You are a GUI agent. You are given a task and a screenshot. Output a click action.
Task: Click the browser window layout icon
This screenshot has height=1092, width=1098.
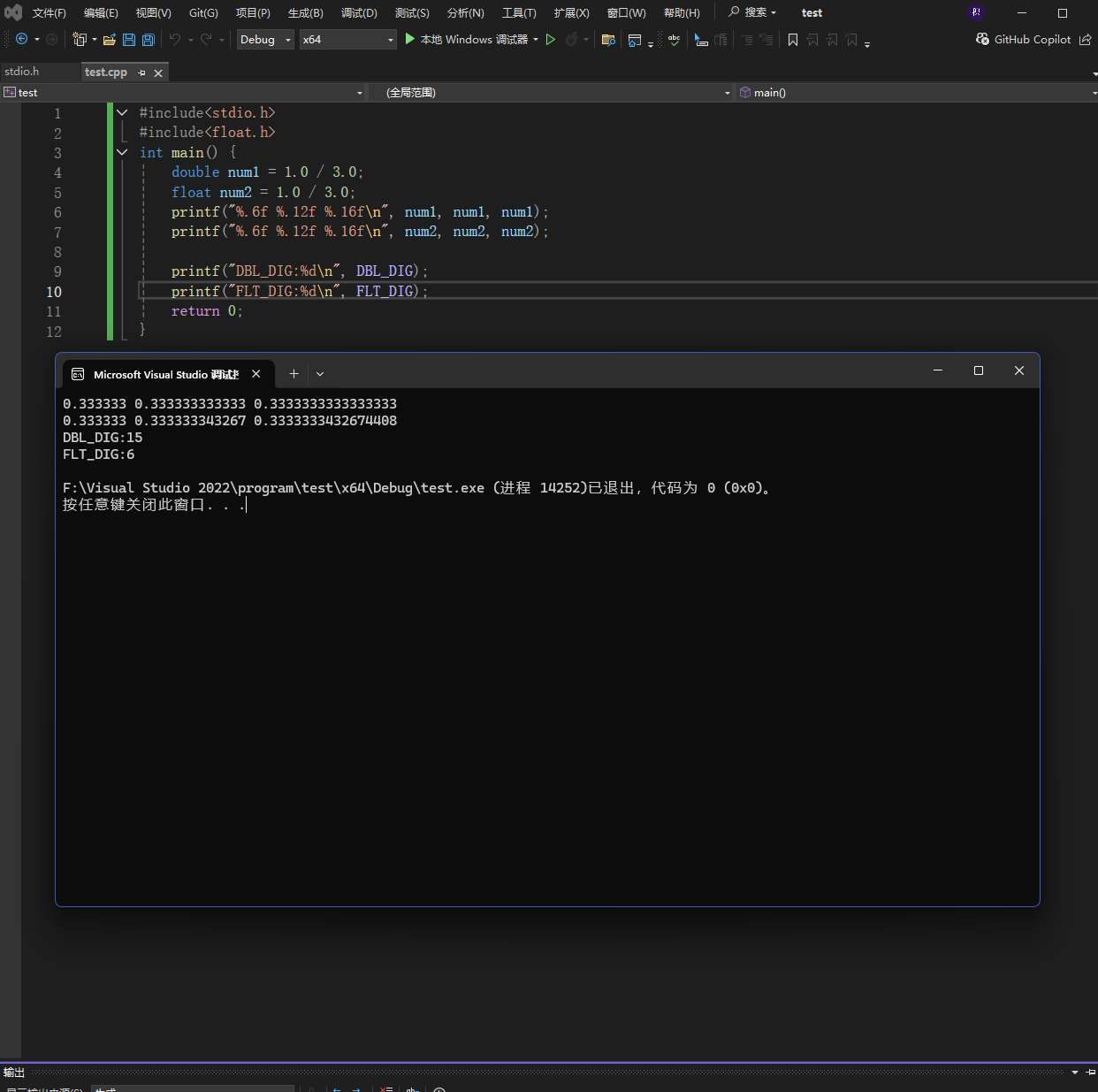click(635, 39)
